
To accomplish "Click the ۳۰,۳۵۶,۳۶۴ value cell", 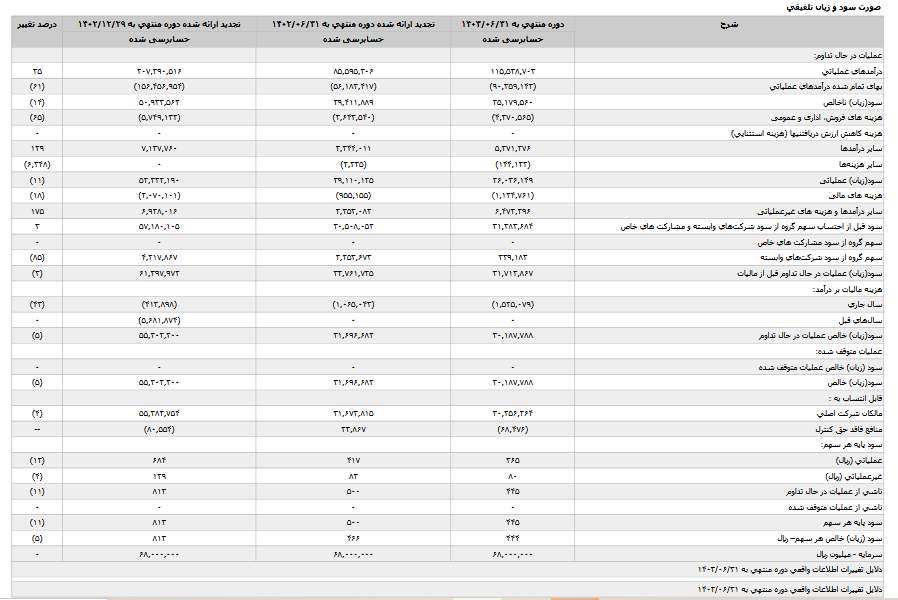I will [x=517, y=413].
